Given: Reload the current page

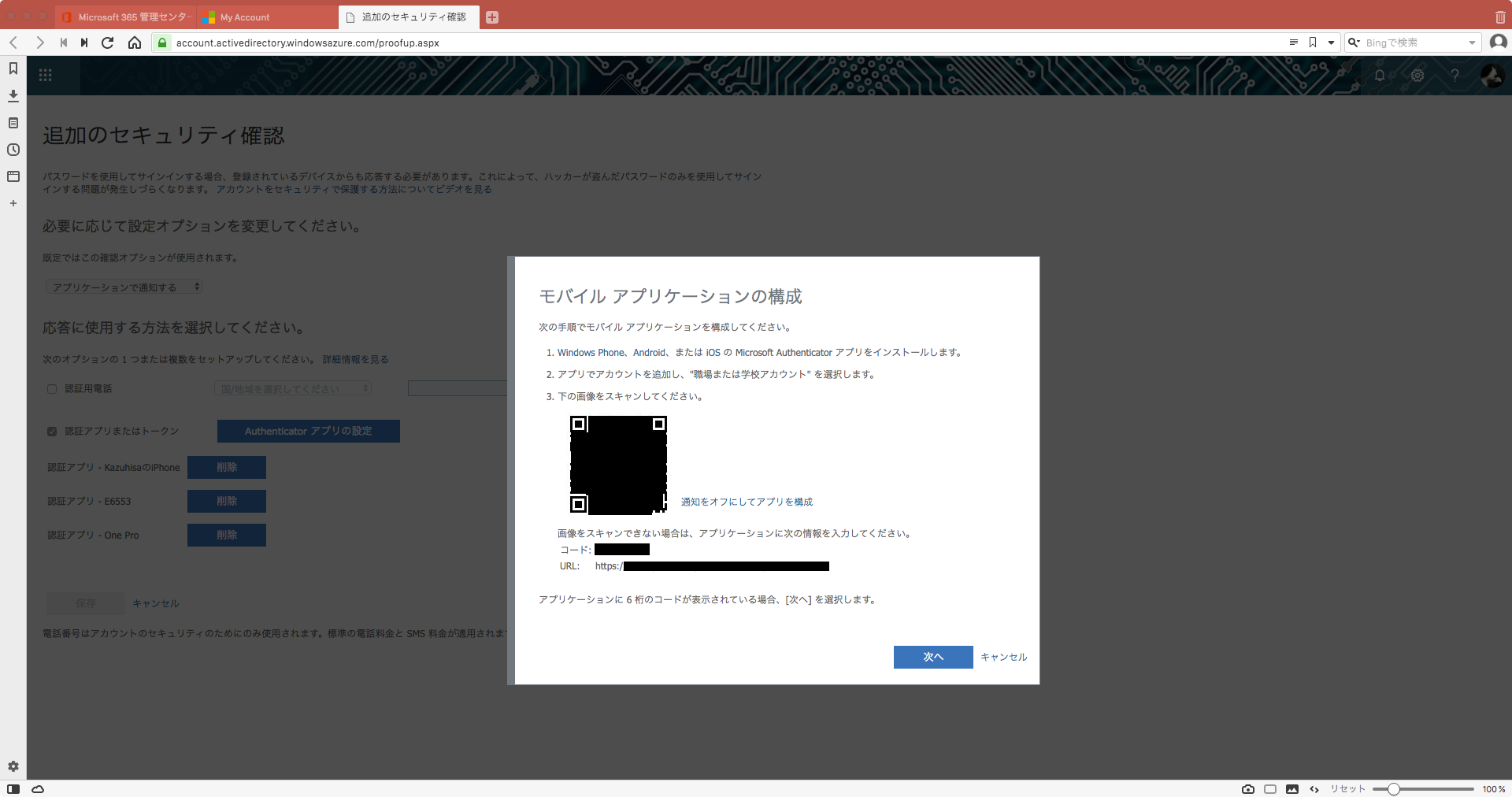Looking at the screenshot, I should pos(108,43).
